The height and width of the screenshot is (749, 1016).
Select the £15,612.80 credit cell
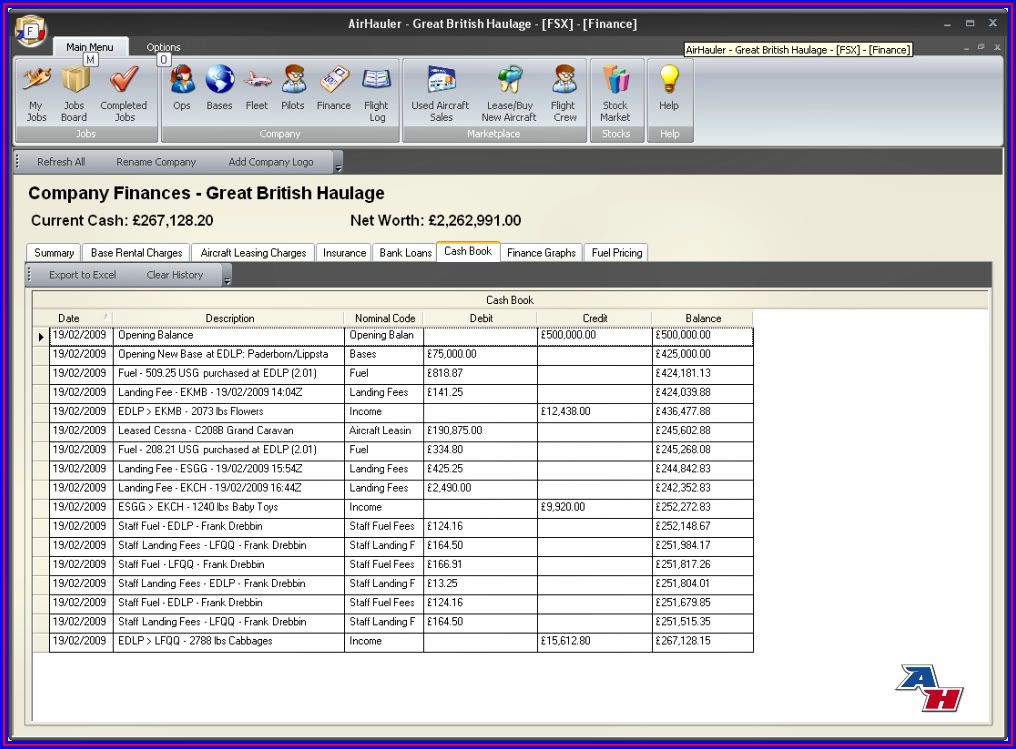(595, 641)
